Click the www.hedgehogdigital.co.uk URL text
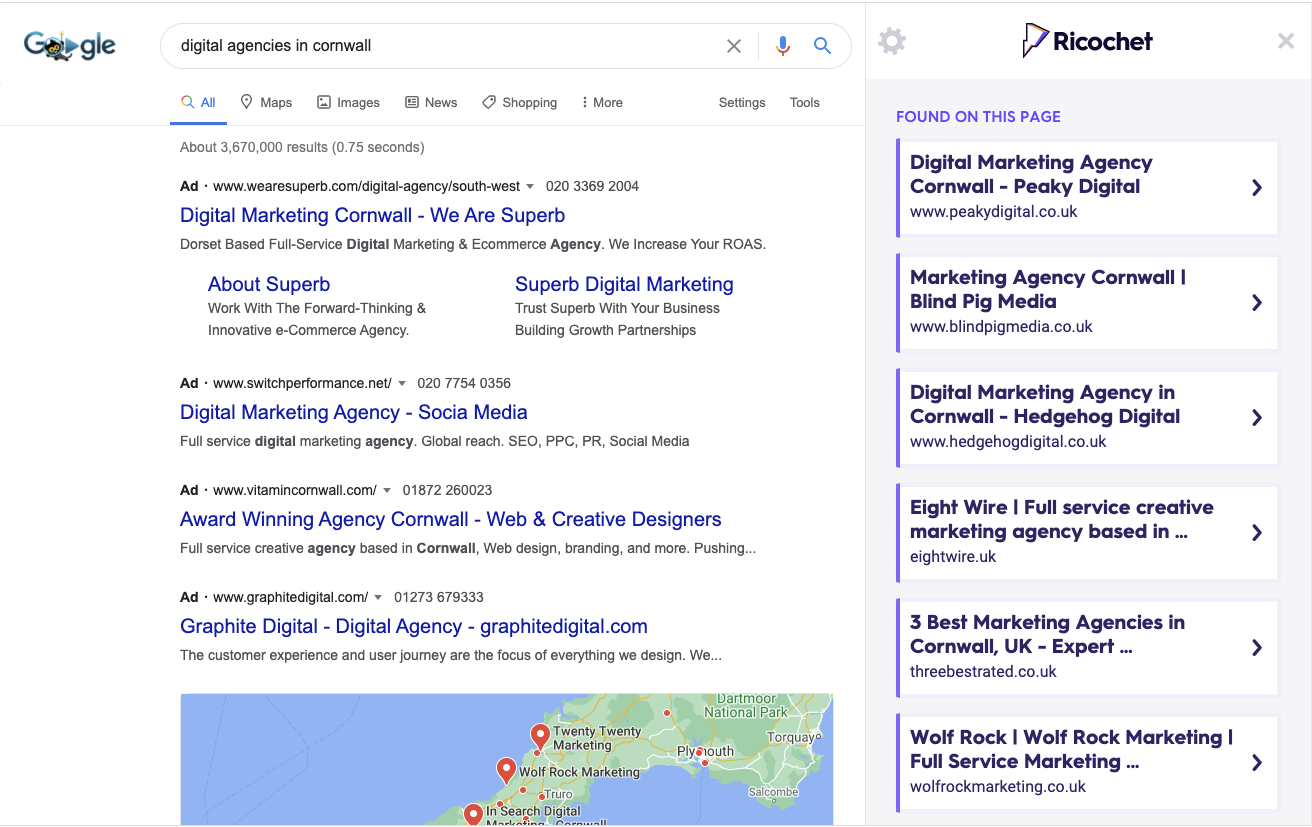The image size is (1312, 827). coord(1008,442)
